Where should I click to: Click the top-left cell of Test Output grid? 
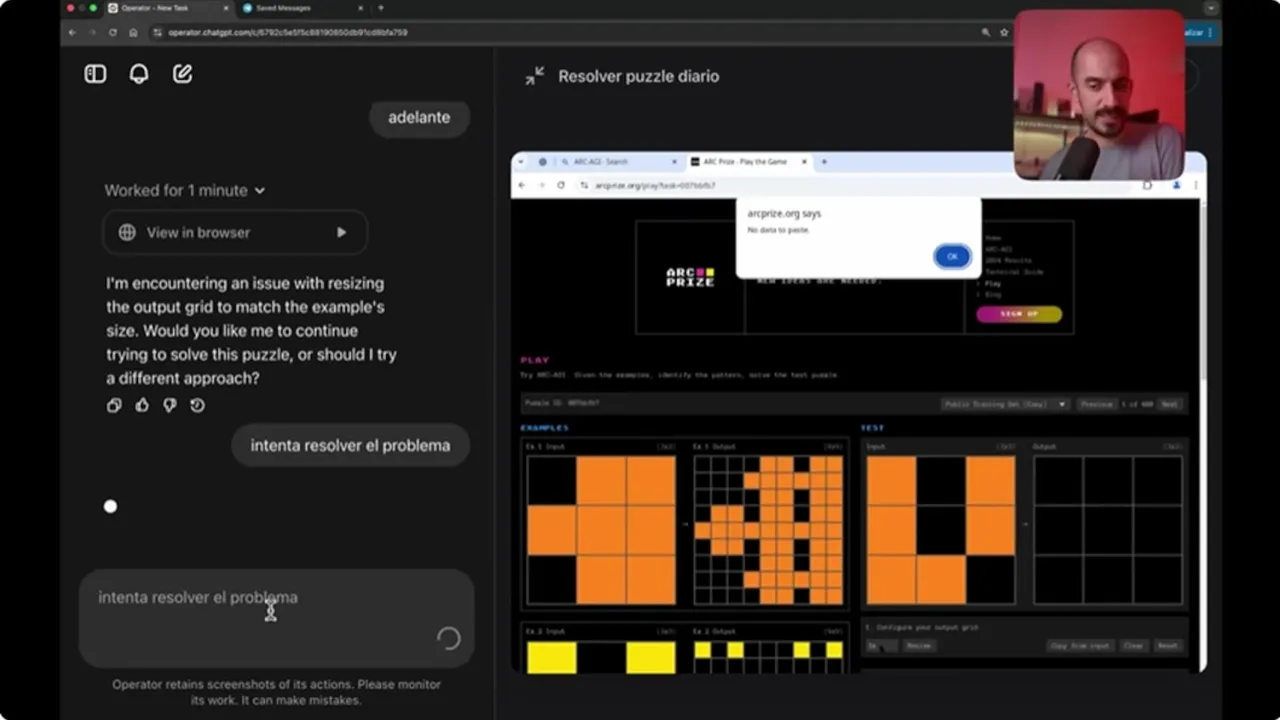click(1059, 481)
